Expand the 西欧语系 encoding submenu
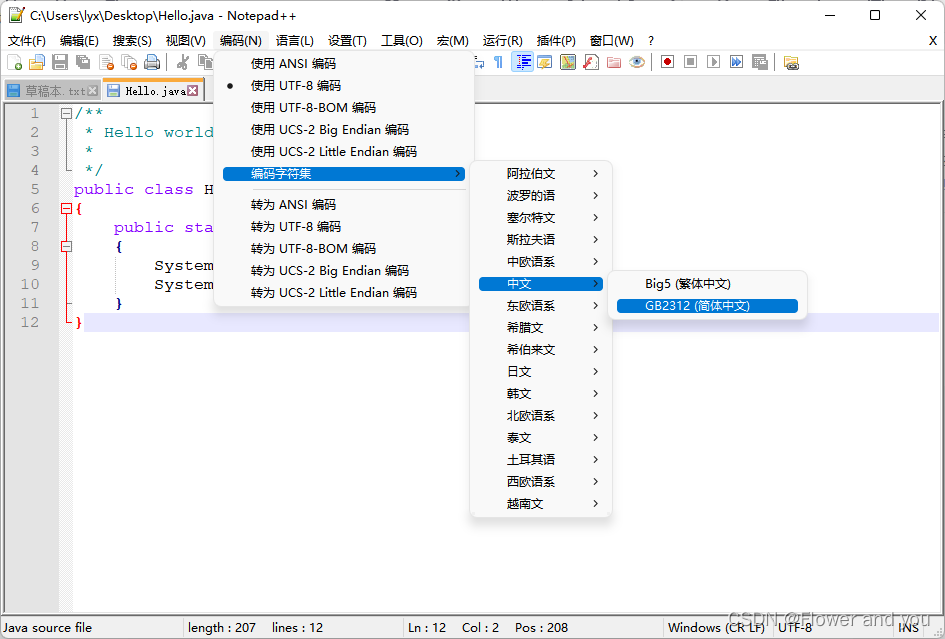The width and height of the screenshot is (945, 639). (540, 481)
